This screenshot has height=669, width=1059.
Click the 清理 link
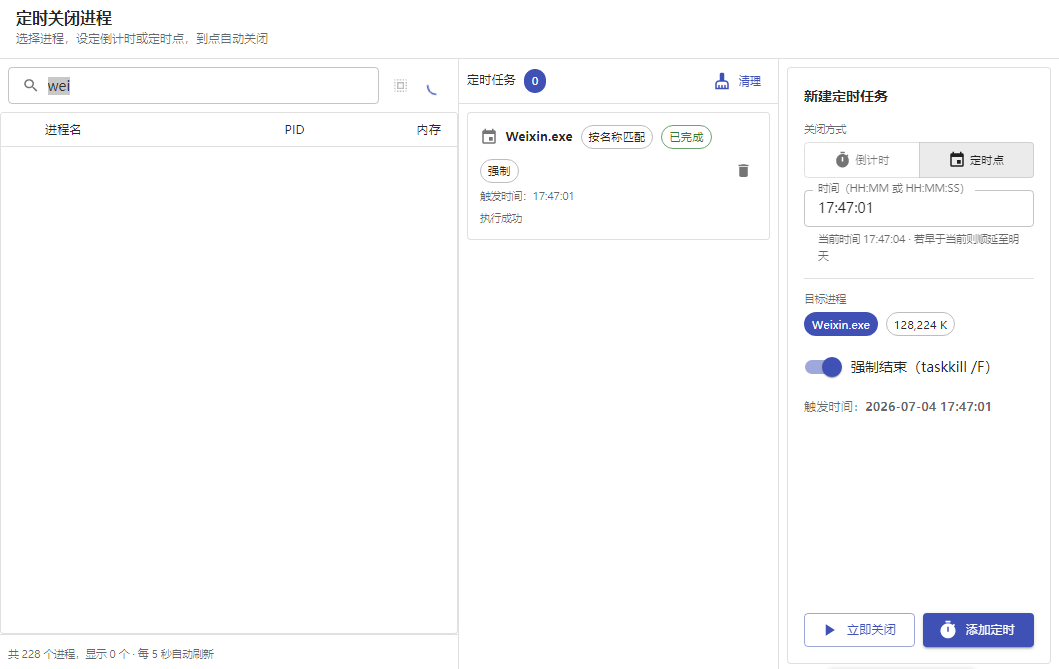749,81
